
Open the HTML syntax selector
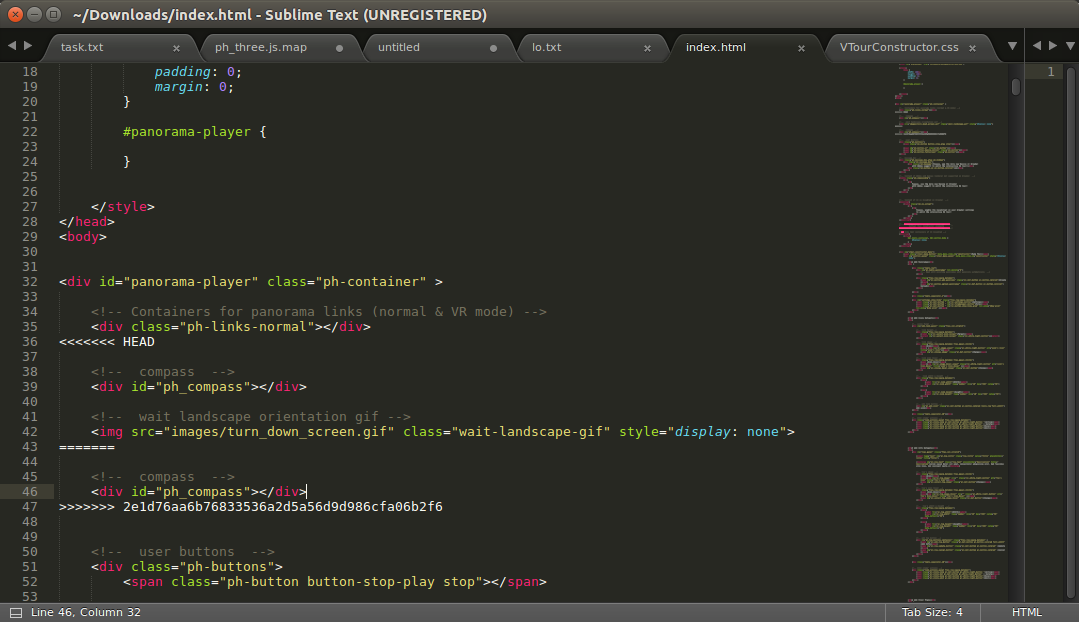click(x=1026, y=611)
